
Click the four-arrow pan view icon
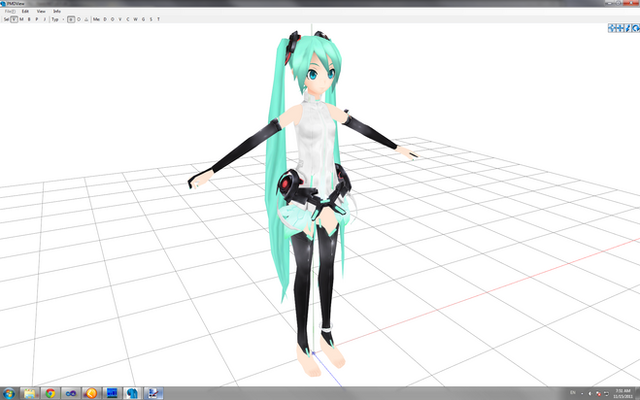tap(612, 28)
